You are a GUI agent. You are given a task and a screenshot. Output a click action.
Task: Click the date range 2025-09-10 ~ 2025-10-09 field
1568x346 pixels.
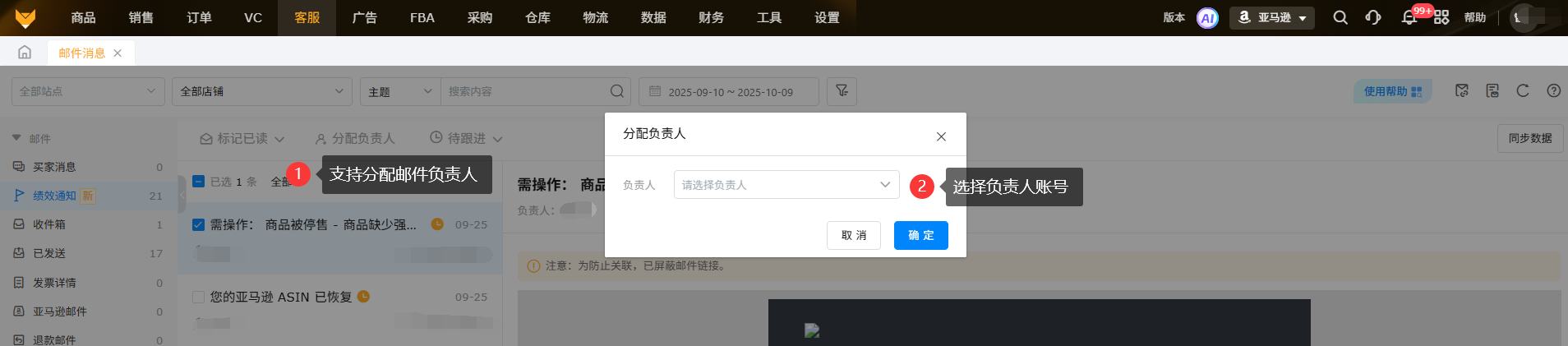coord(729,91)
